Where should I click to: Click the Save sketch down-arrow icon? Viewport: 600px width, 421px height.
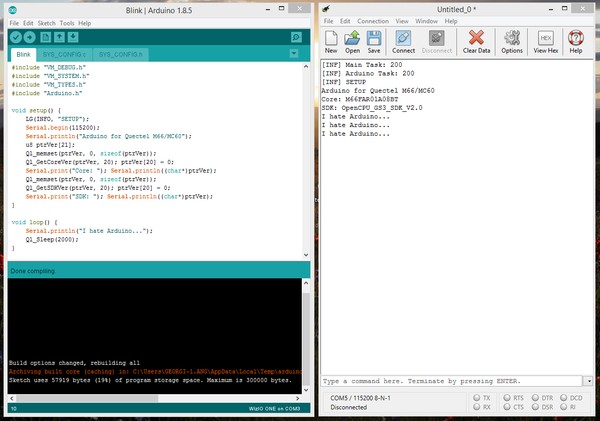point(73,37)
